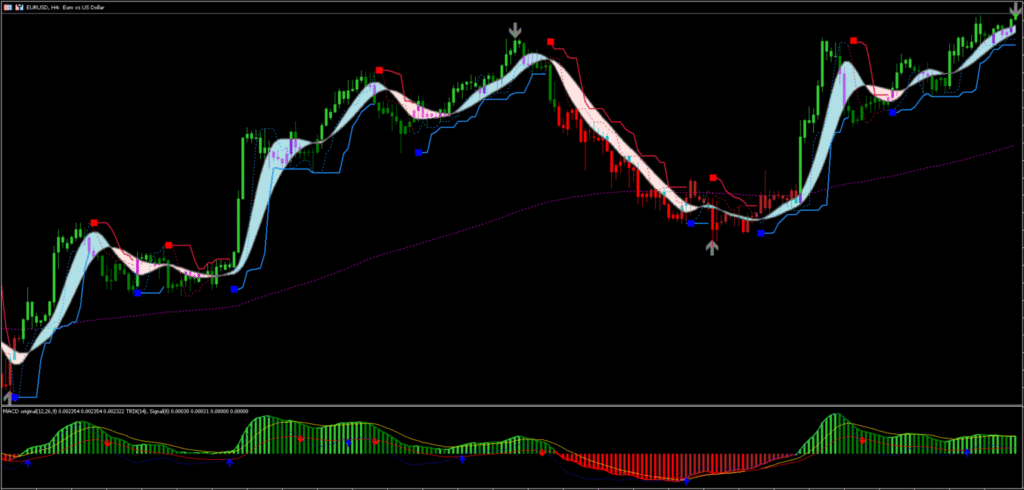The image size is (1024, 490).
Task: Select the rightmost red square marker
Action: pos(854,40)
